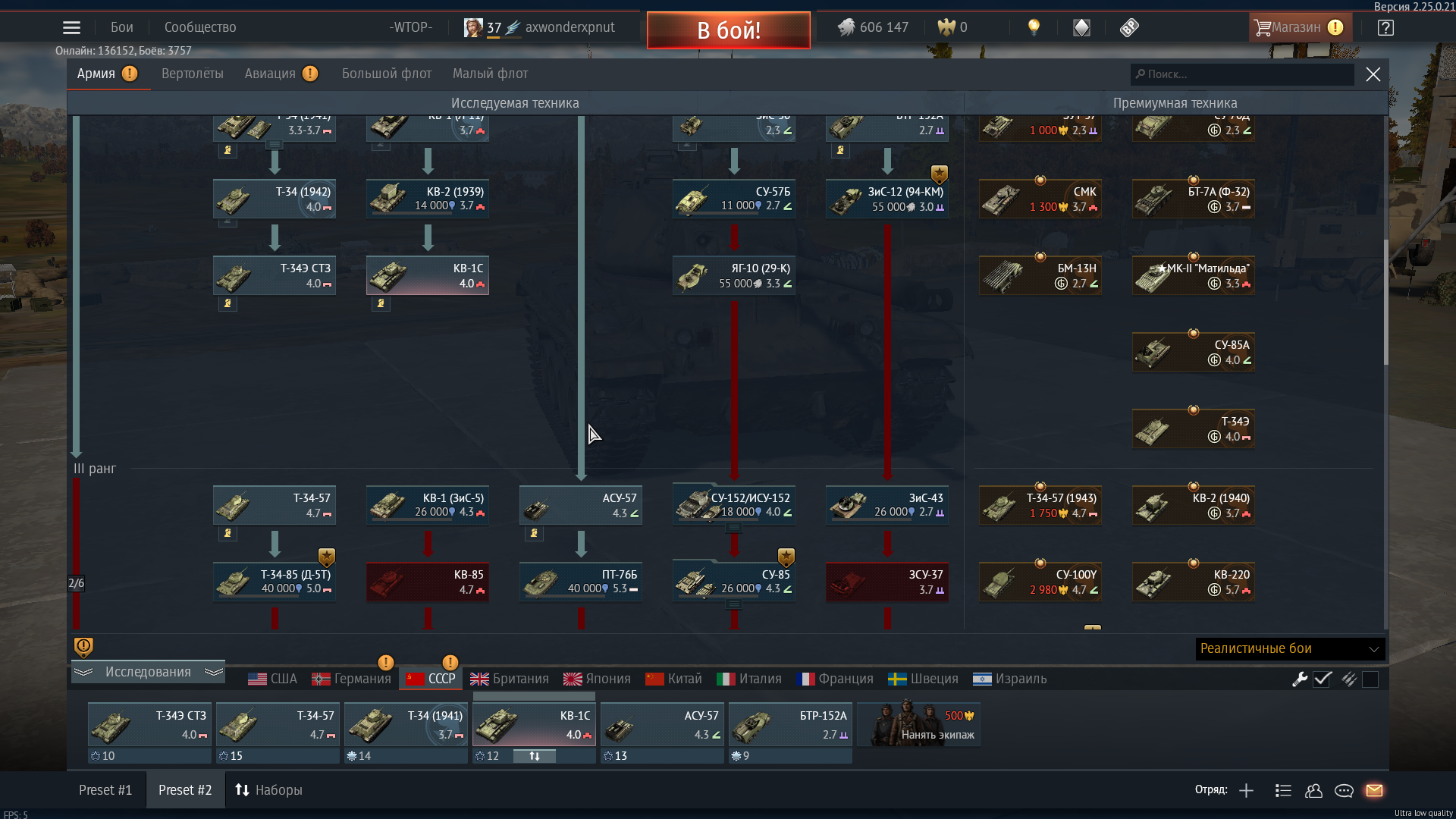This screenshot has height=819, width=1456.
Task: Open the Реалистичные бои mode dropdown
Action: (x=1290, y=648)
